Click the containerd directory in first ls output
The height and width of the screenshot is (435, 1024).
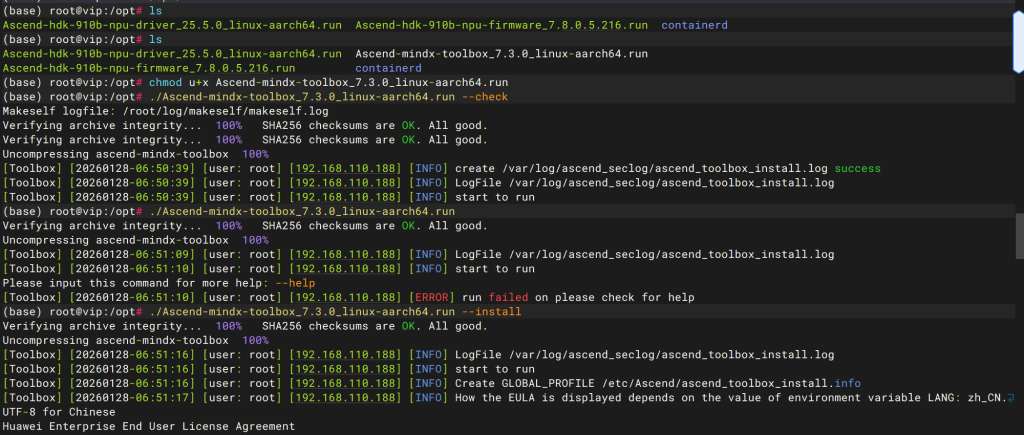pos(694,24)
